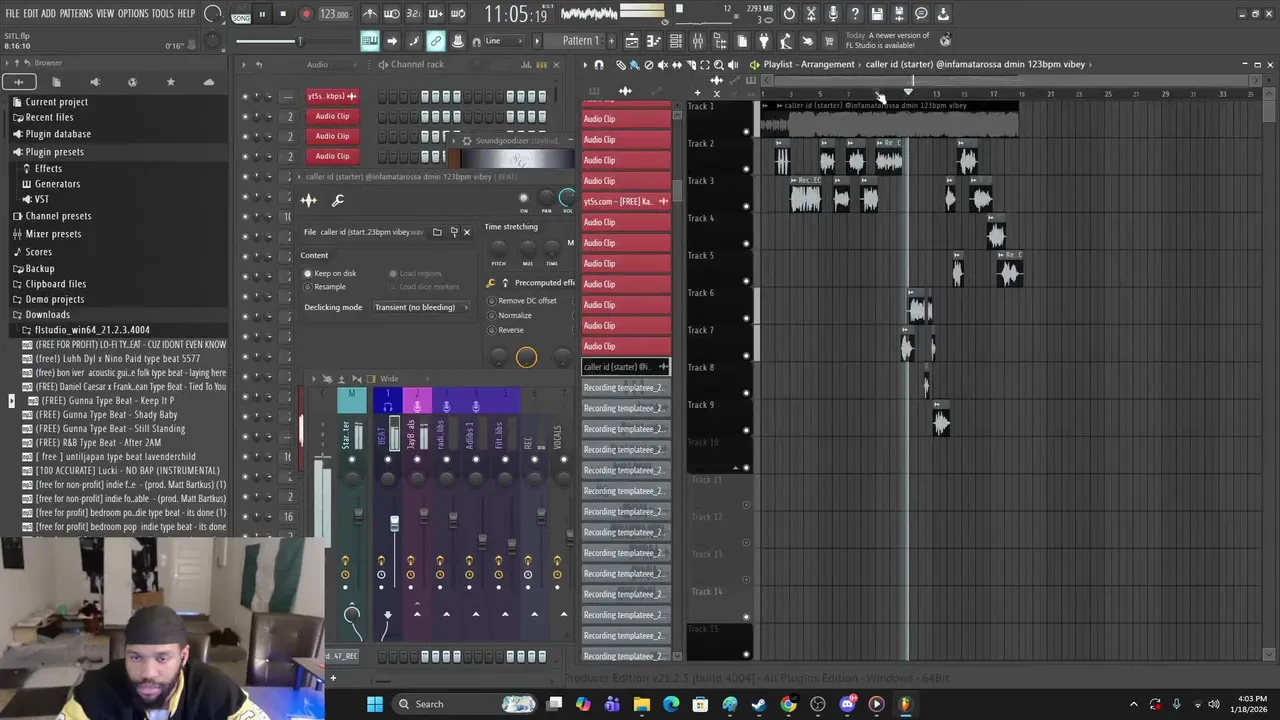Open the VIEW menu
The width and height of the screenshot is (1280, 720).
tap(105, 14)
